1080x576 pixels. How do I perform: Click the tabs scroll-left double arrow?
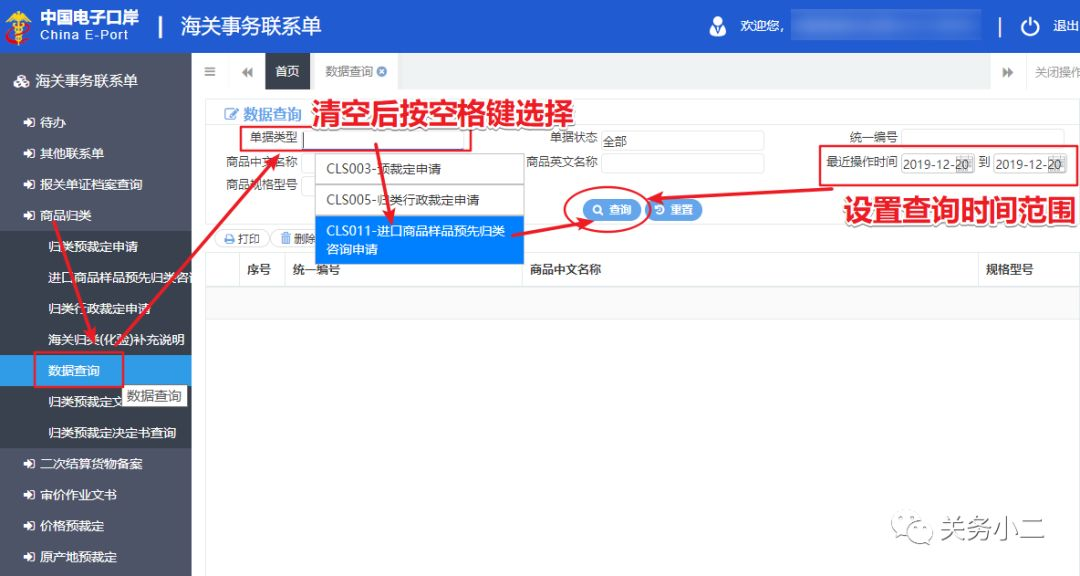(247, 72)
